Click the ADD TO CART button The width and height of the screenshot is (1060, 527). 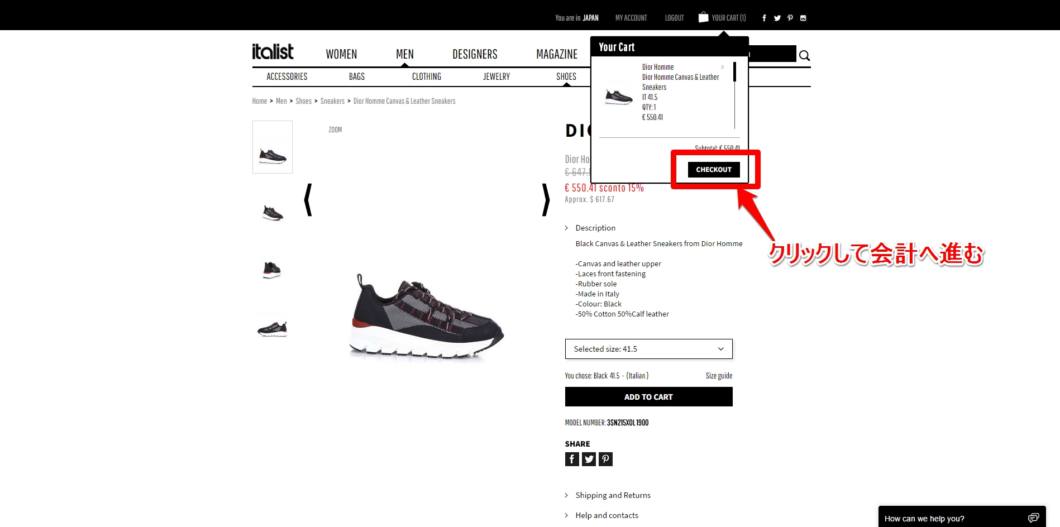(648, 397)
